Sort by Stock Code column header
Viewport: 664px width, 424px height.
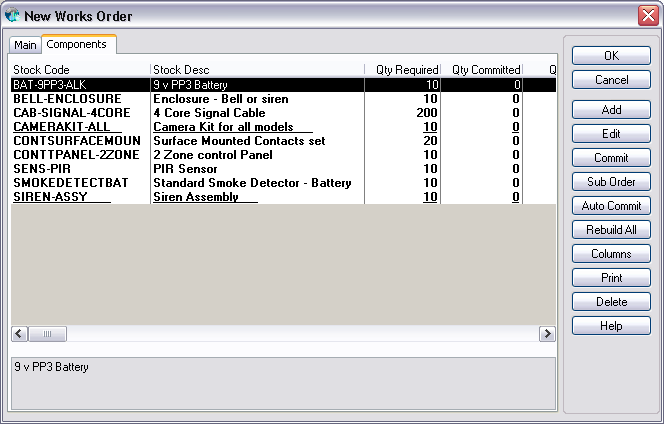[x=80, y=69]
